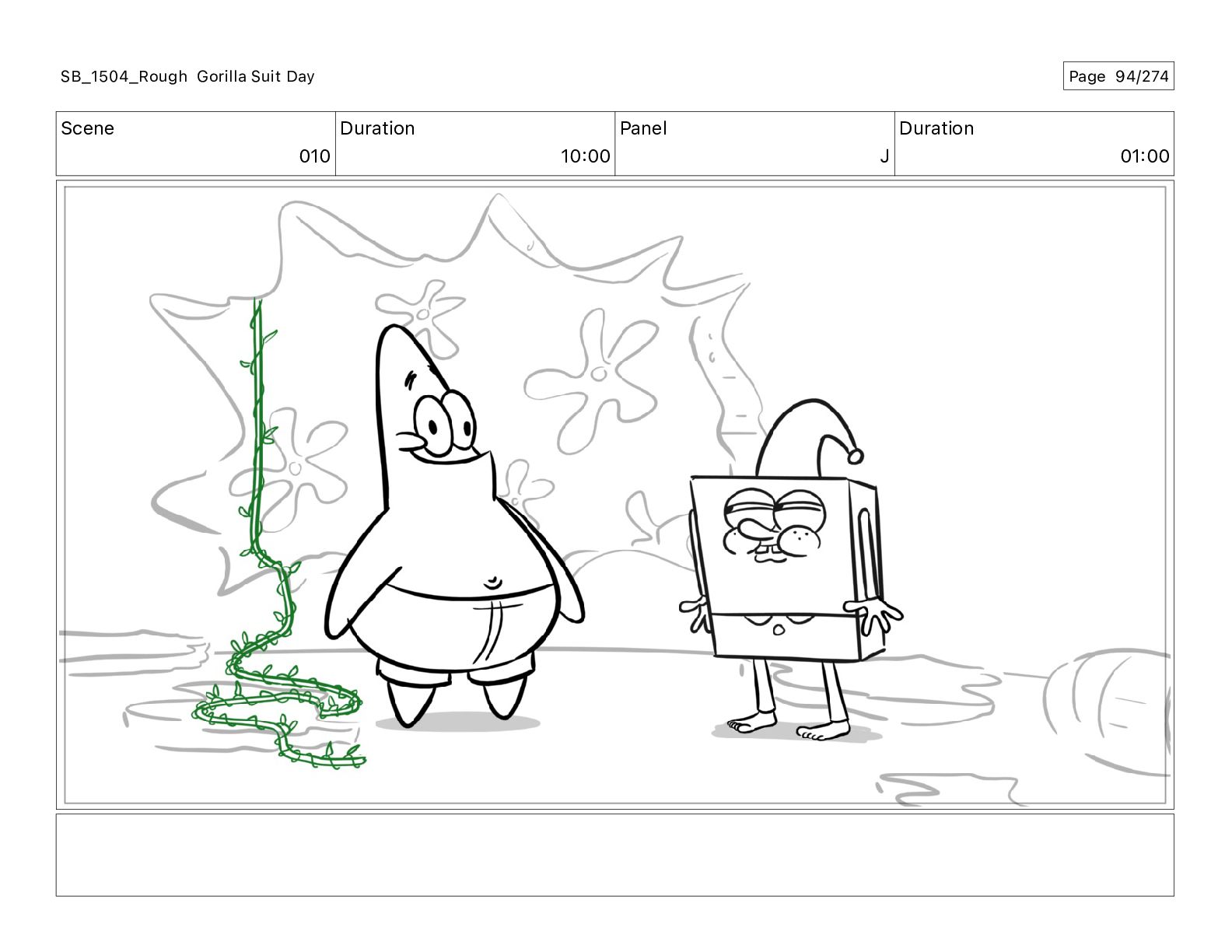Click the 'Page 94/274' indicator box
Image resolution: width=1232 pixels, height=952 pixels.
1118,76
